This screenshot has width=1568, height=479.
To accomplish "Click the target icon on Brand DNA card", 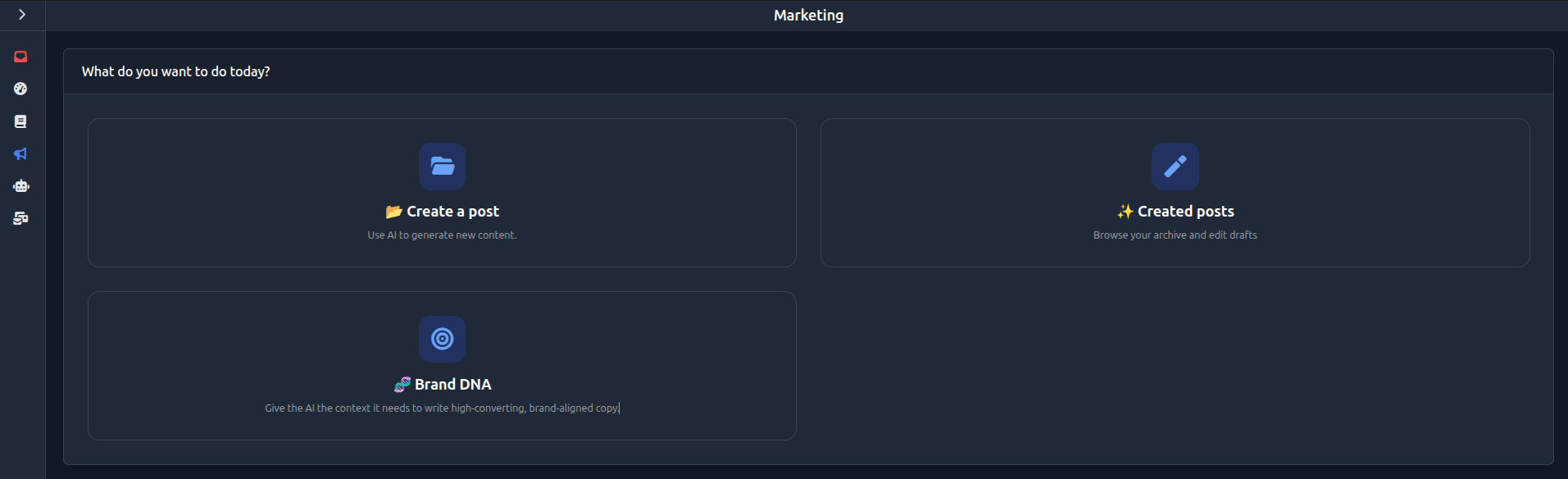I will pyautogui.click(x=442, y=339).
